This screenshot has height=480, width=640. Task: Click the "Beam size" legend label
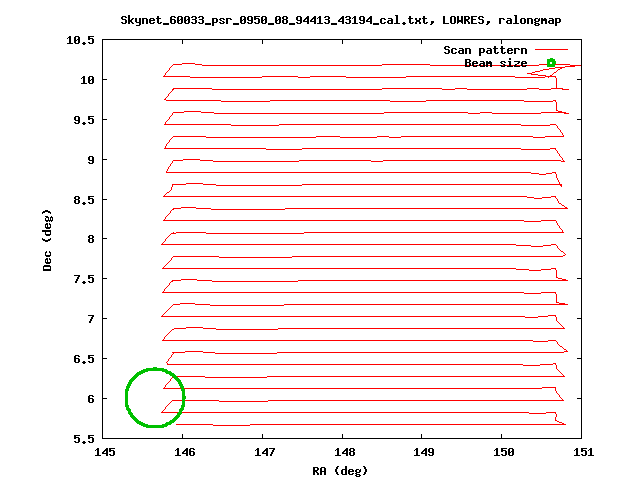pos(496,63)
